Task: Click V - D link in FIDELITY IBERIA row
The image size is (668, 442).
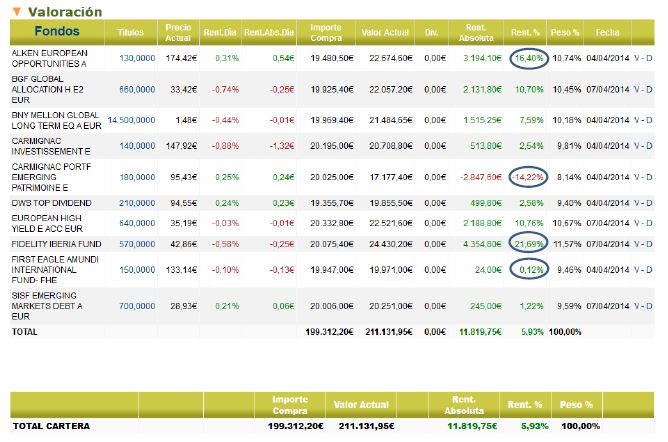Action: [x=643, y=244]
